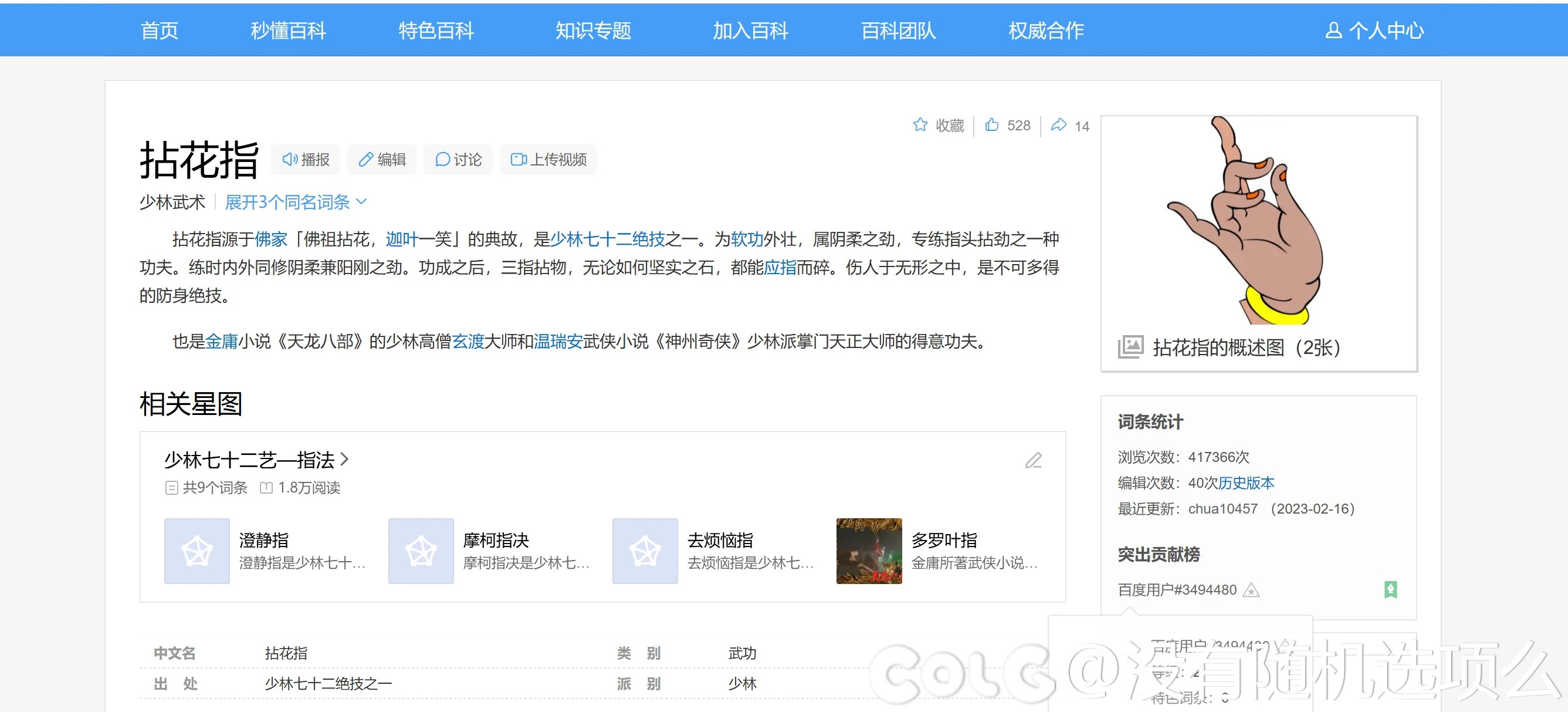
Task: Follow the 温瑞安 link
Action: [x=558, y=342]
